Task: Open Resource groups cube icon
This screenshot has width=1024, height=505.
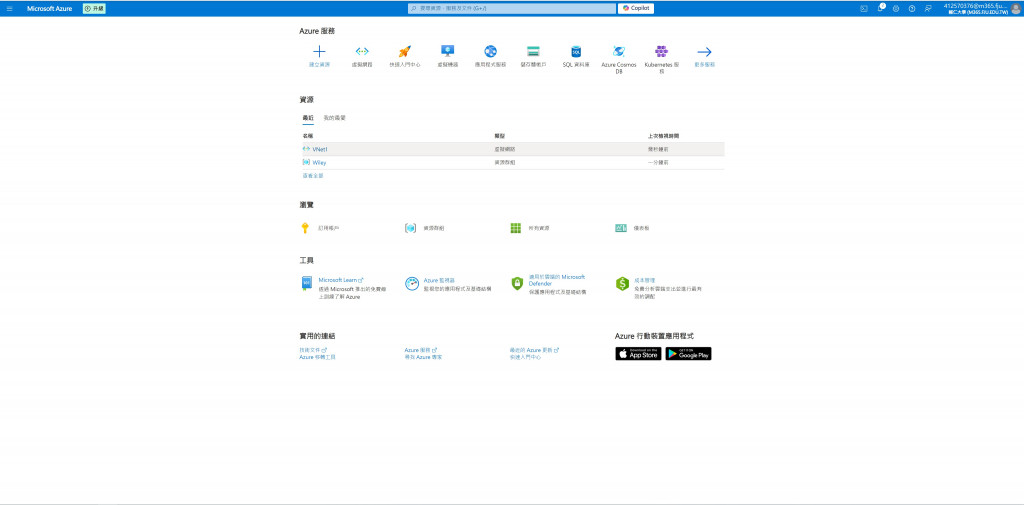Action: tap(410, 228)
